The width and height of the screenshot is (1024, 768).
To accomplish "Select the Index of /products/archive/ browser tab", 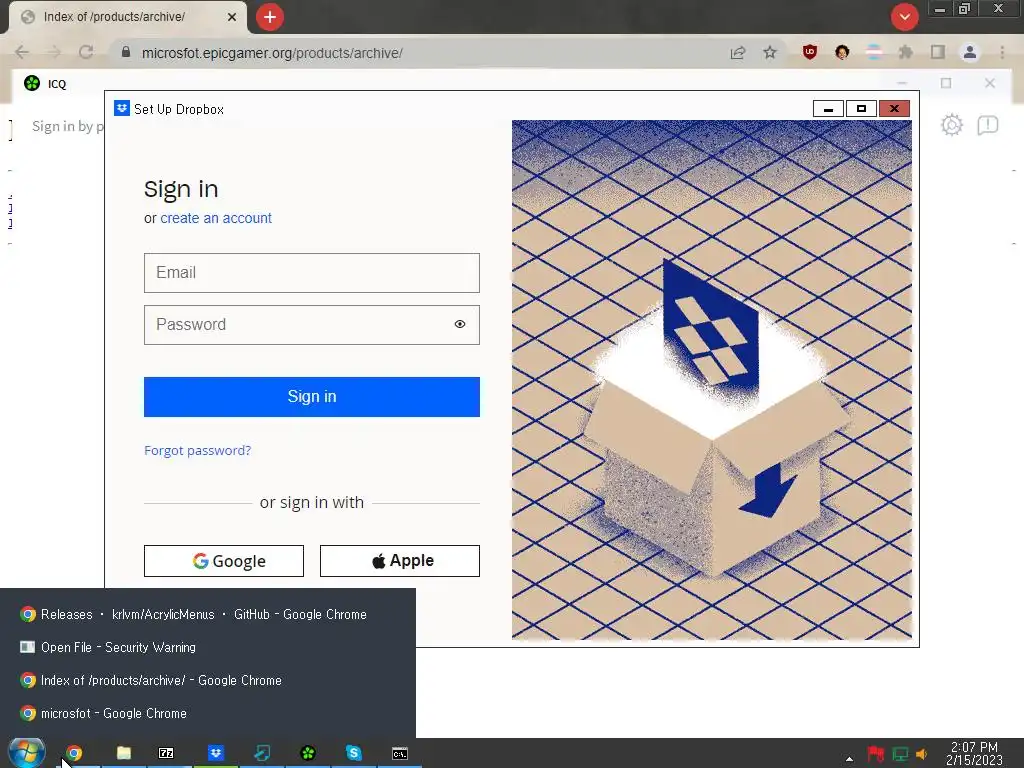I will [127, 17].
